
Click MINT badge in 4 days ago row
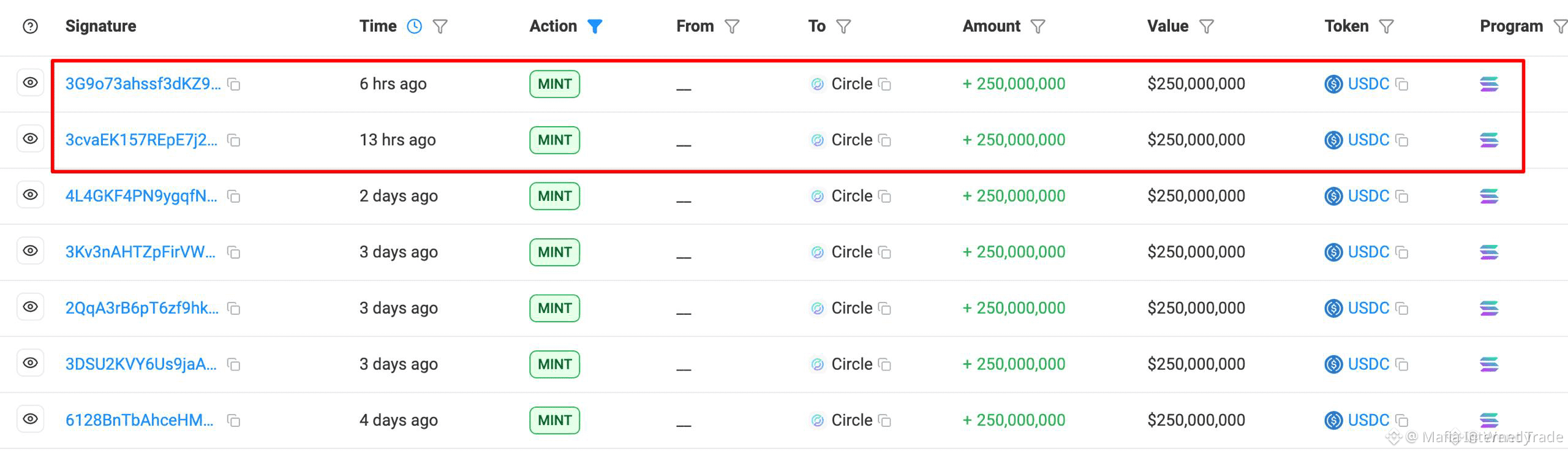(554, 420)
